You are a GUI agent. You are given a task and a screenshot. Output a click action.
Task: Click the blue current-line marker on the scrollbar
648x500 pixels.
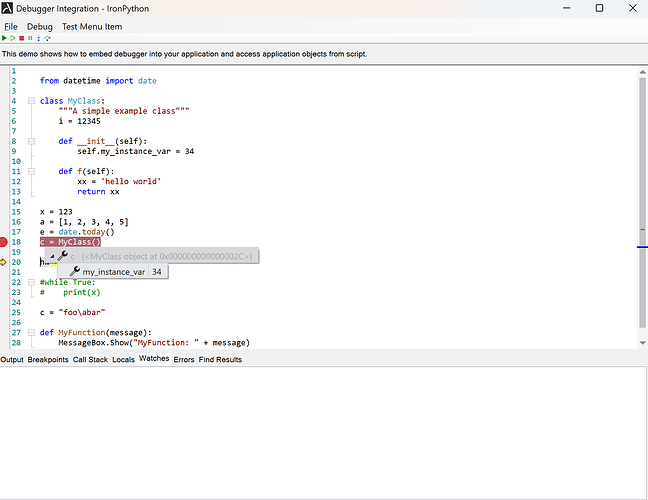pyautogui.click(x=642, y=247)
